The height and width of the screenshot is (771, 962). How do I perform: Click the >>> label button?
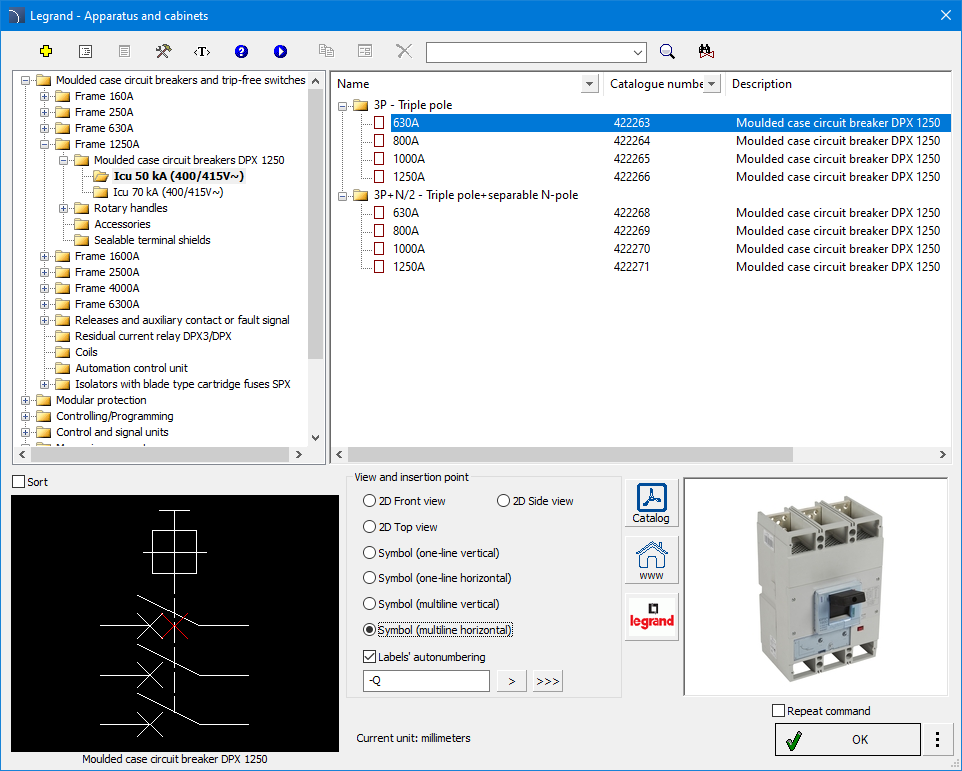click(x=547, y=681)
